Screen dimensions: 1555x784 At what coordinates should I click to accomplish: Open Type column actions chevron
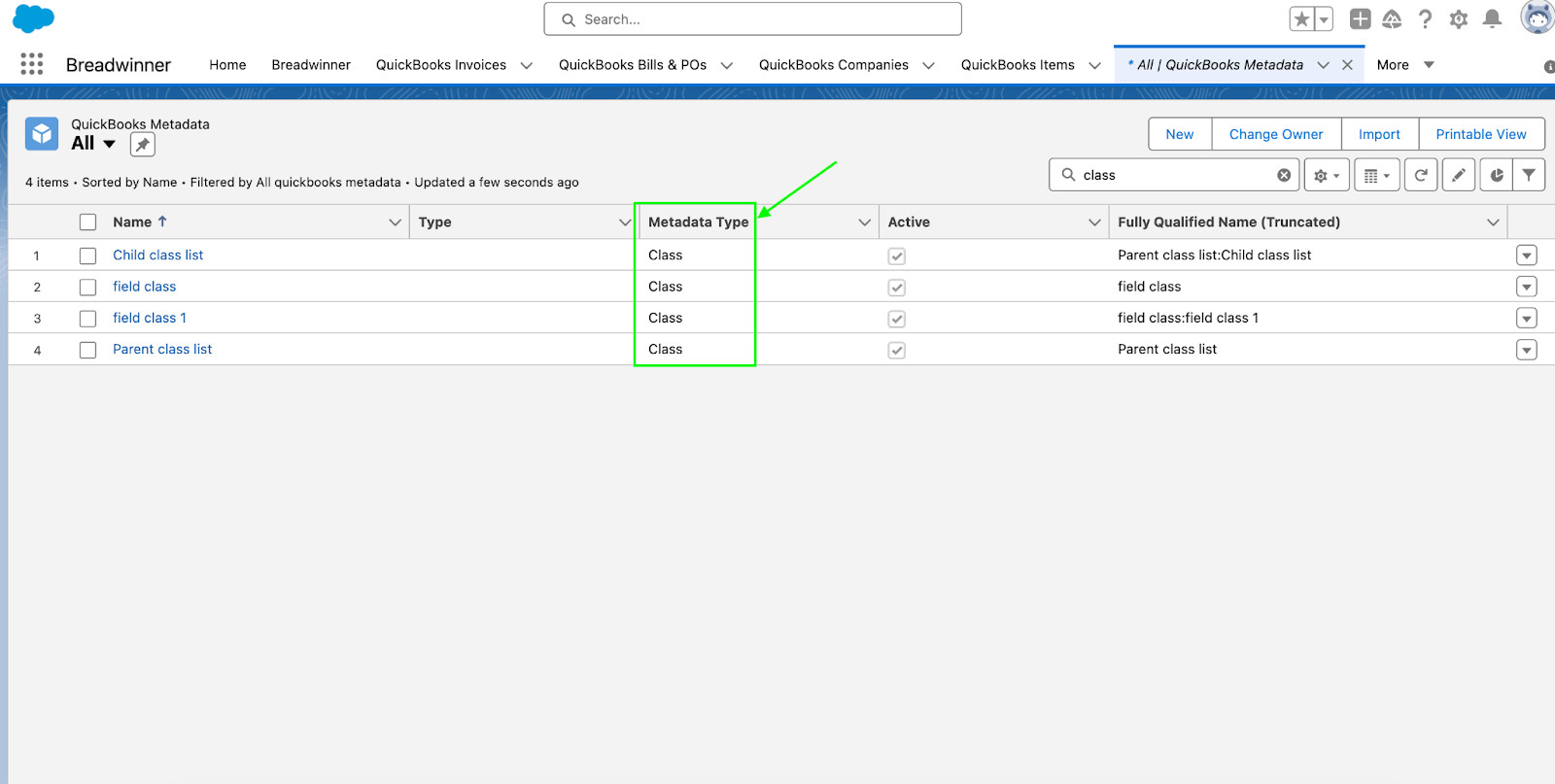(x=625, y=222)
